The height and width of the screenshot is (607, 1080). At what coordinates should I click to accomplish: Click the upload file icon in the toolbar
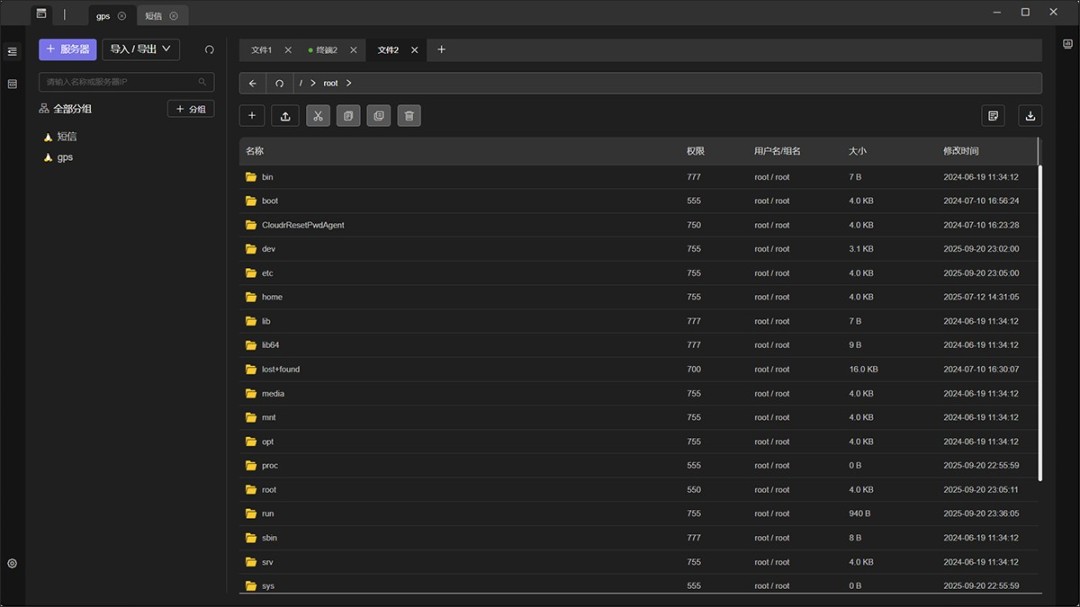(x=285, y=116)
